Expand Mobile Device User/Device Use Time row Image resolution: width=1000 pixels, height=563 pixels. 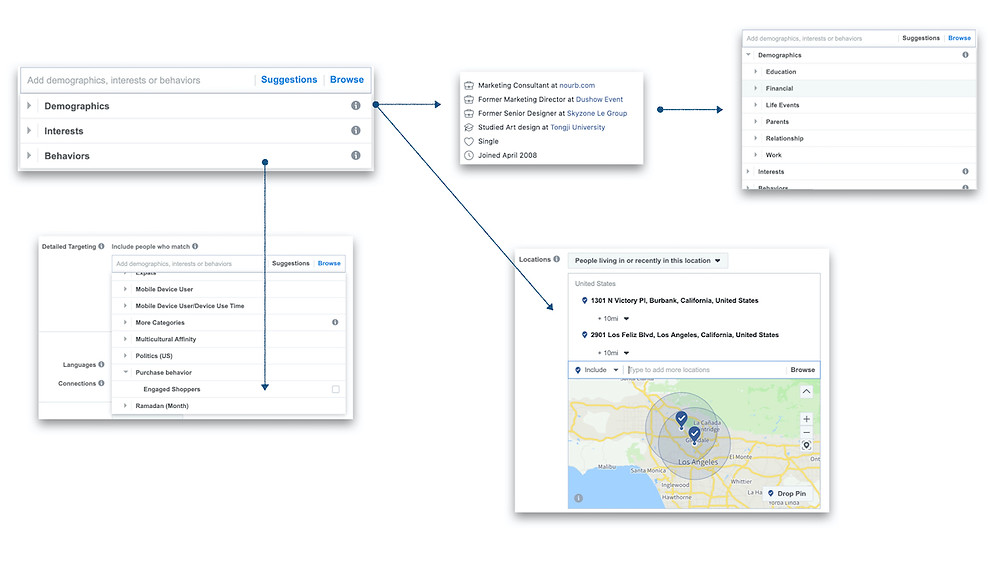125,305
